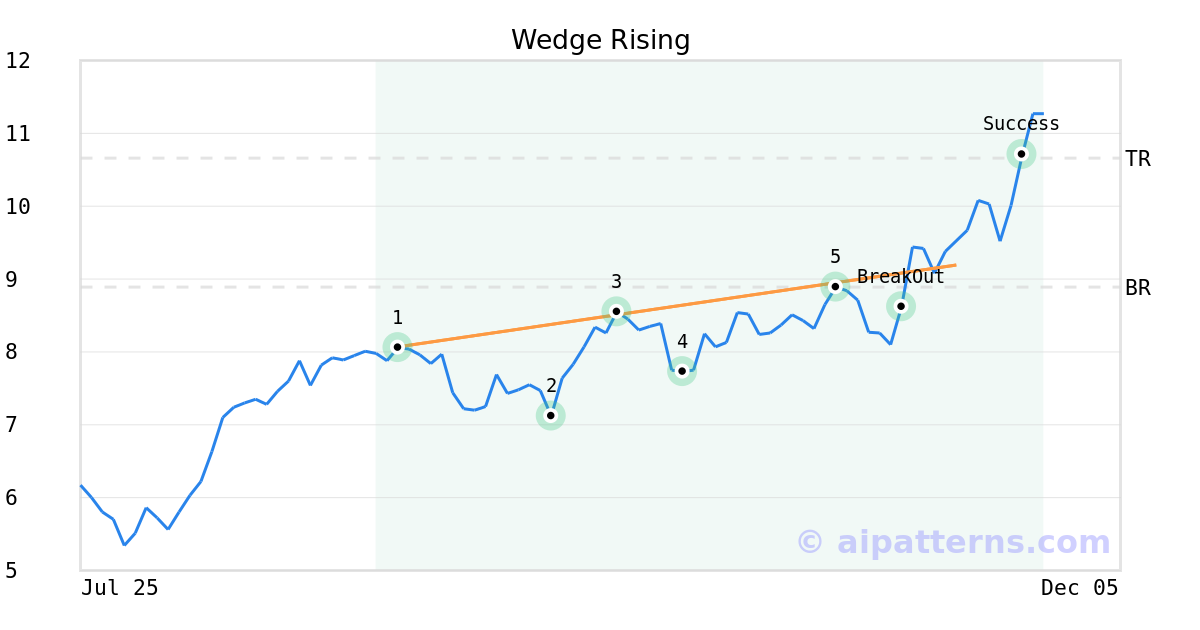This screenshot has height=630, width=1200.
Task: Select the point 4 marker dot
Action: pos(682,371)
